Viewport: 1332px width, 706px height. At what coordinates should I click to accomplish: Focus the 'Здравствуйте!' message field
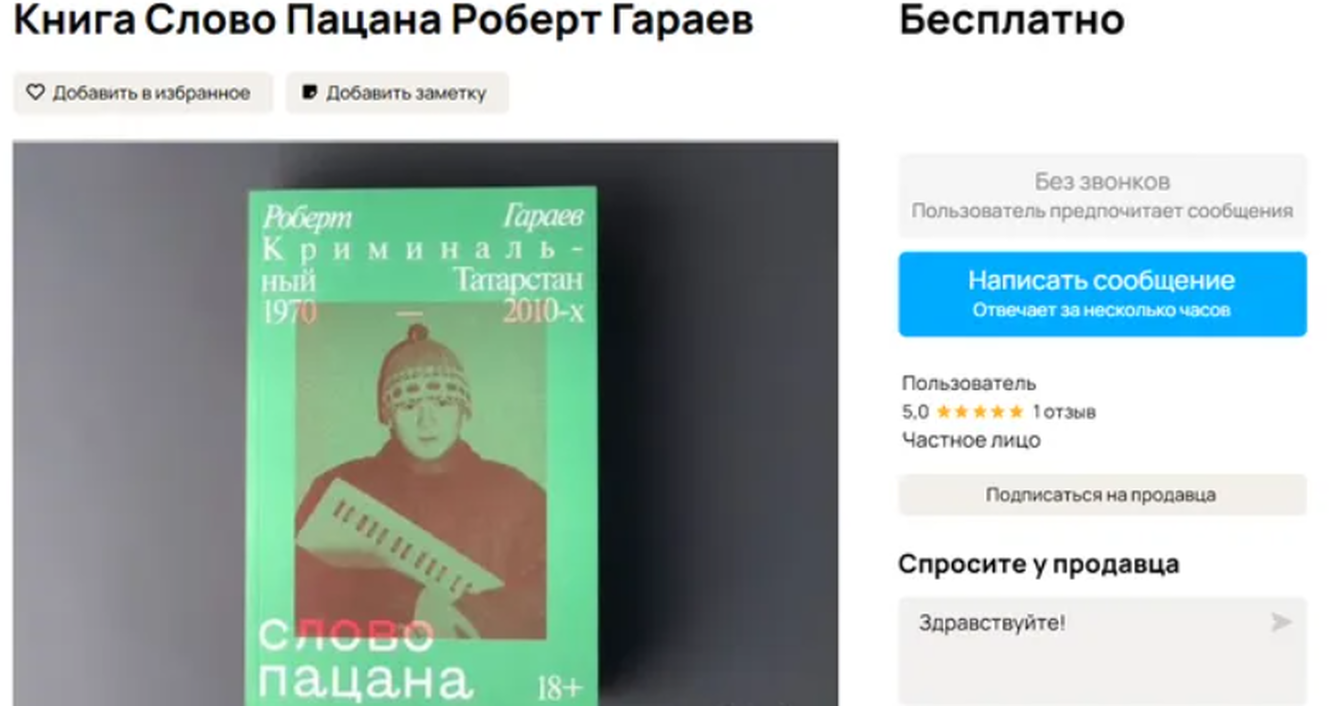click(x=1102, y=651)
